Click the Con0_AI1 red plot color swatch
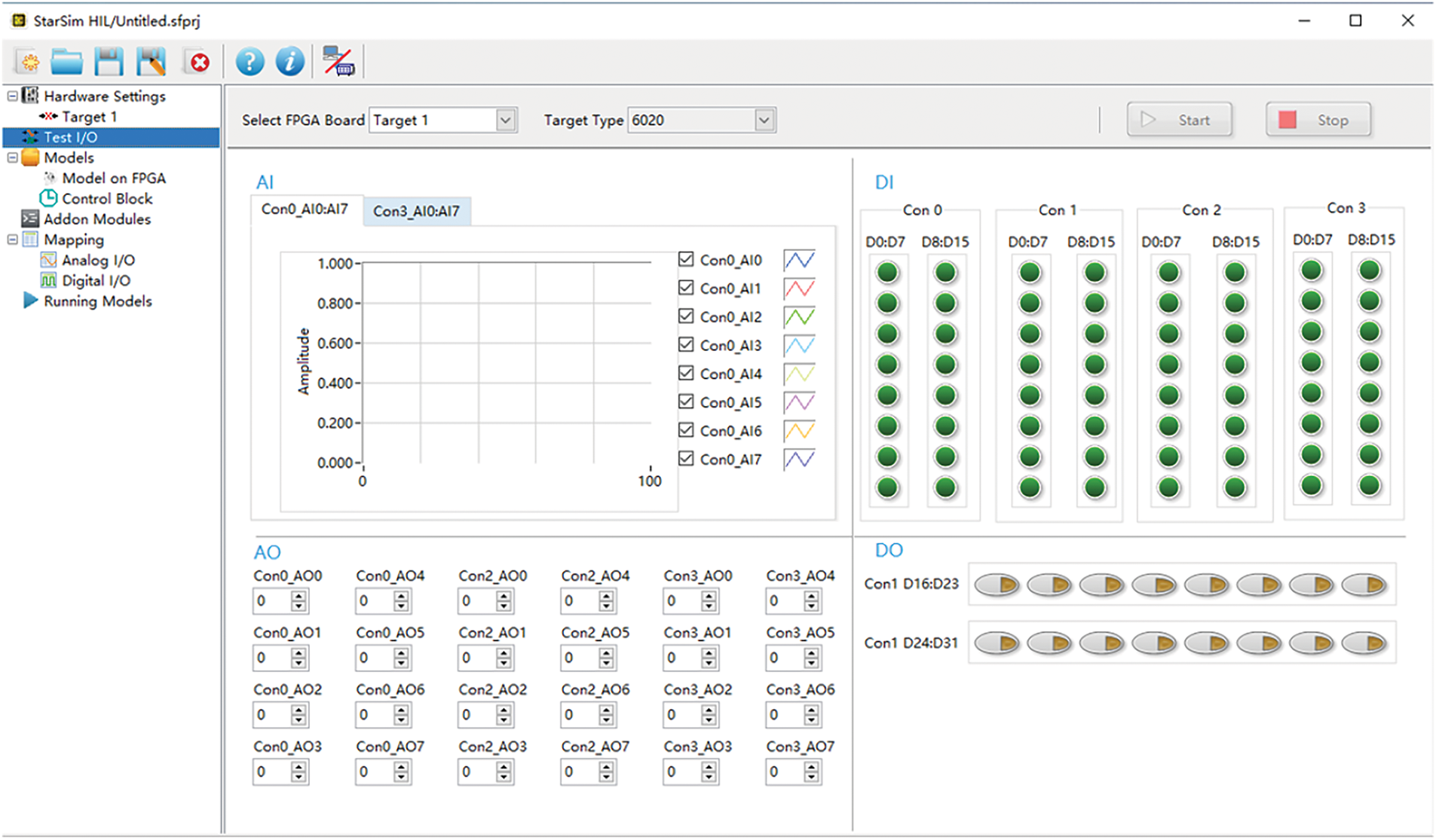This screenshot has width=1436, height=840. pos(799,289)
